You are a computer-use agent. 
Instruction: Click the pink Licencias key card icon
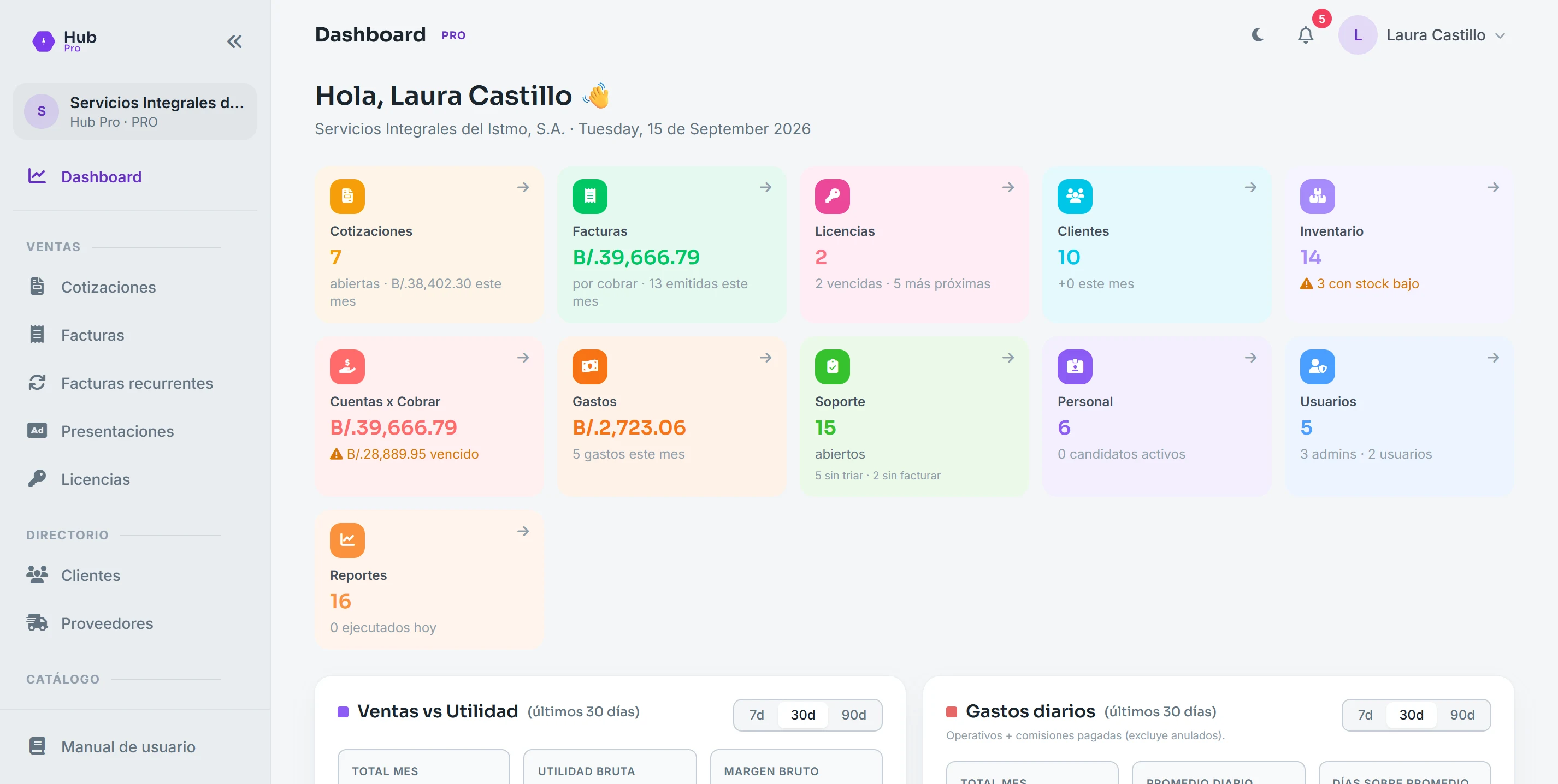[832, 197]
